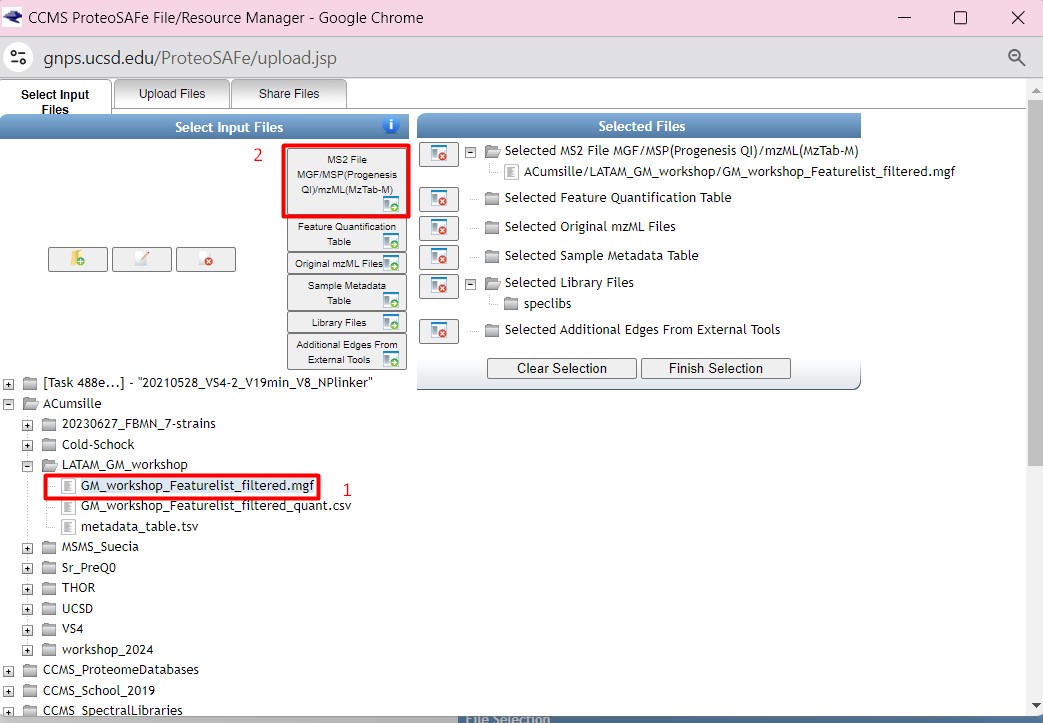Open the Share Files tab

coord(289,94)
